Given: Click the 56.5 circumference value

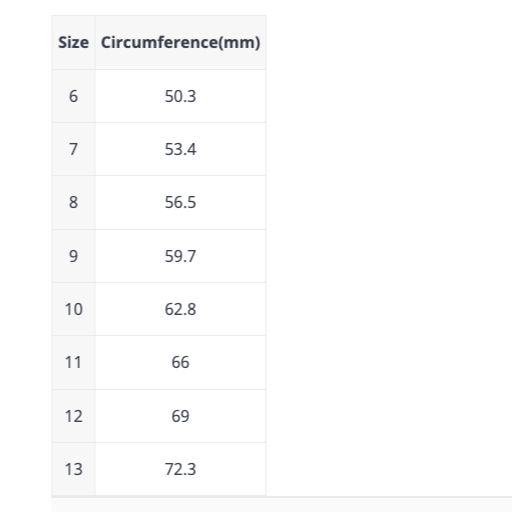Looking at the screenshot, I should pyautogui.click(x=180, y=202).
